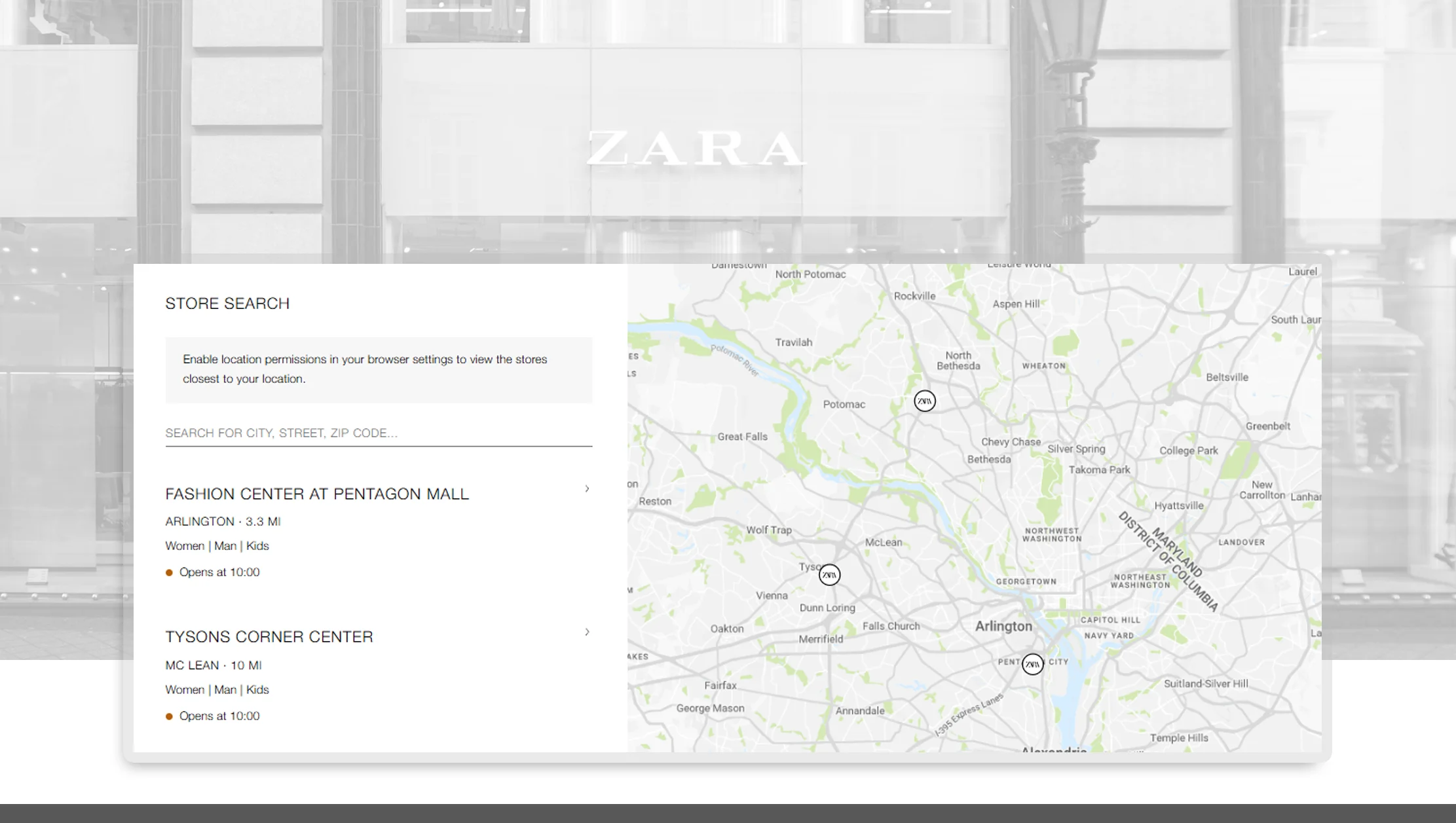Click the Zara map marker at Pentagon City
The width and height of the screenshot is (1456, 823).
tap(1032, 665)
